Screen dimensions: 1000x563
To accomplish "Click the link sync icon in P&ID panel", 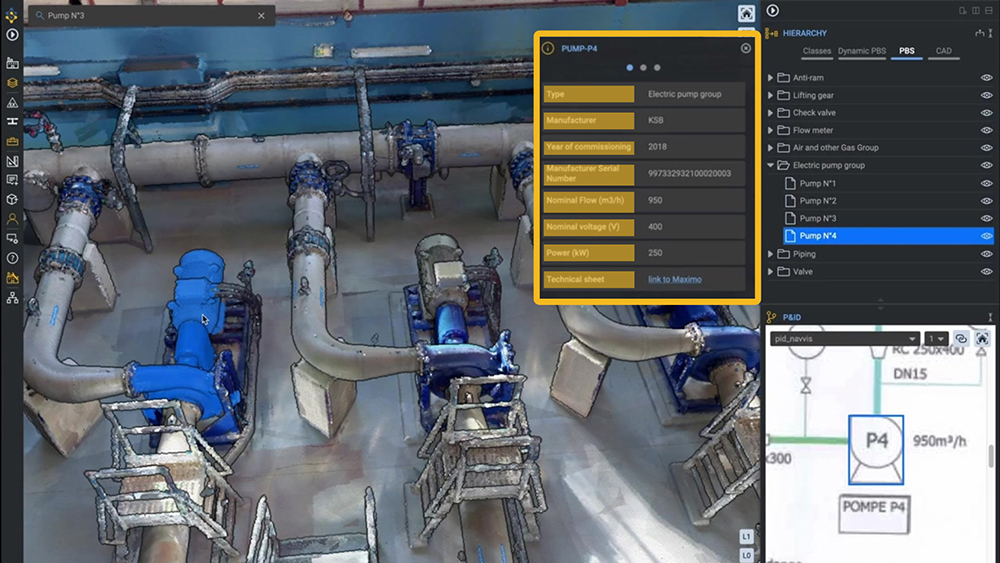I will tap(961, 339).
